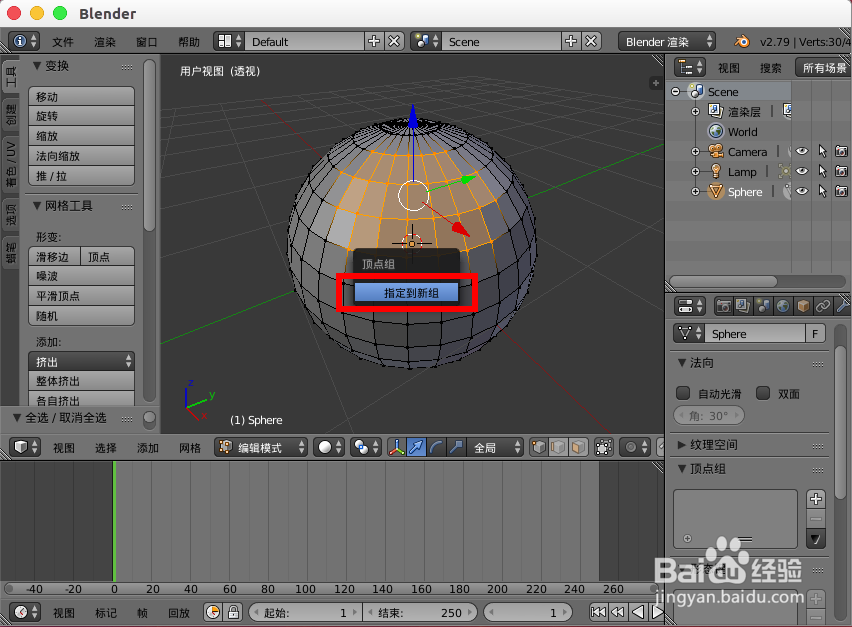The width and height of the screenshot is (852, 627).
Task: Add a new scene with the plus icon
Action: pos(571,41)
